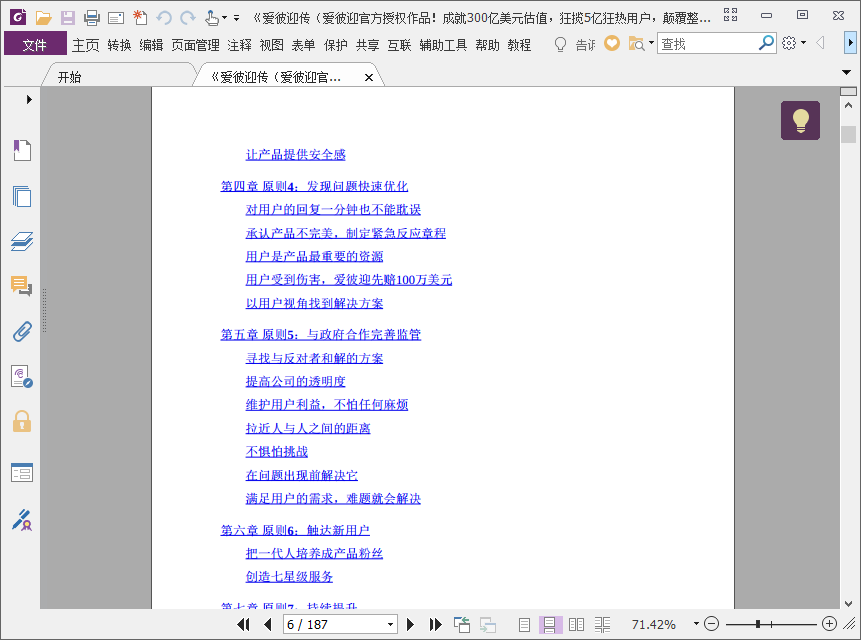This screenshot has height=640, width=861.
Task: Open settings gear icon in toolbar
Action: click(789, 43)
